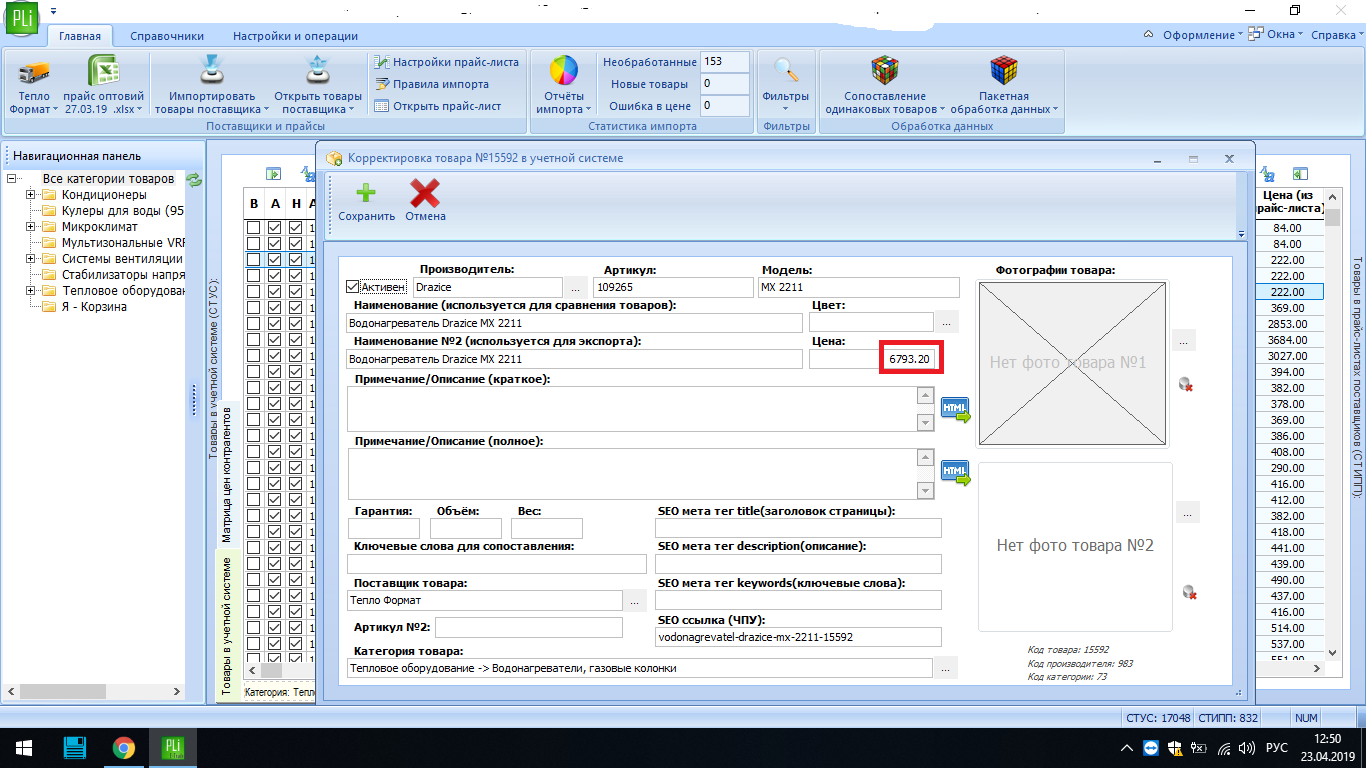Refresh the category tree with green arrows
1366x768 pixels.
point(194,180)
